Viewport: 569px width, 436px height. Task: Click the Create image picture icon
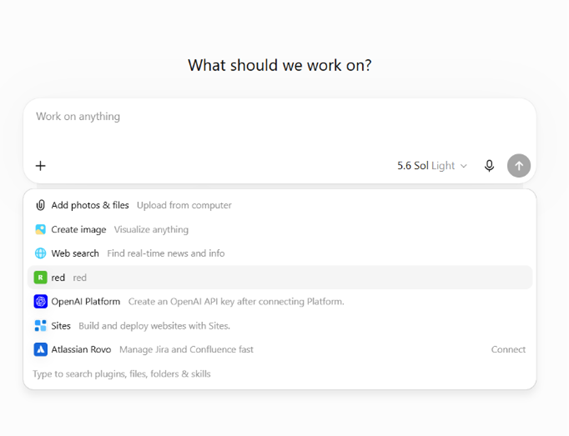(40, 229)
